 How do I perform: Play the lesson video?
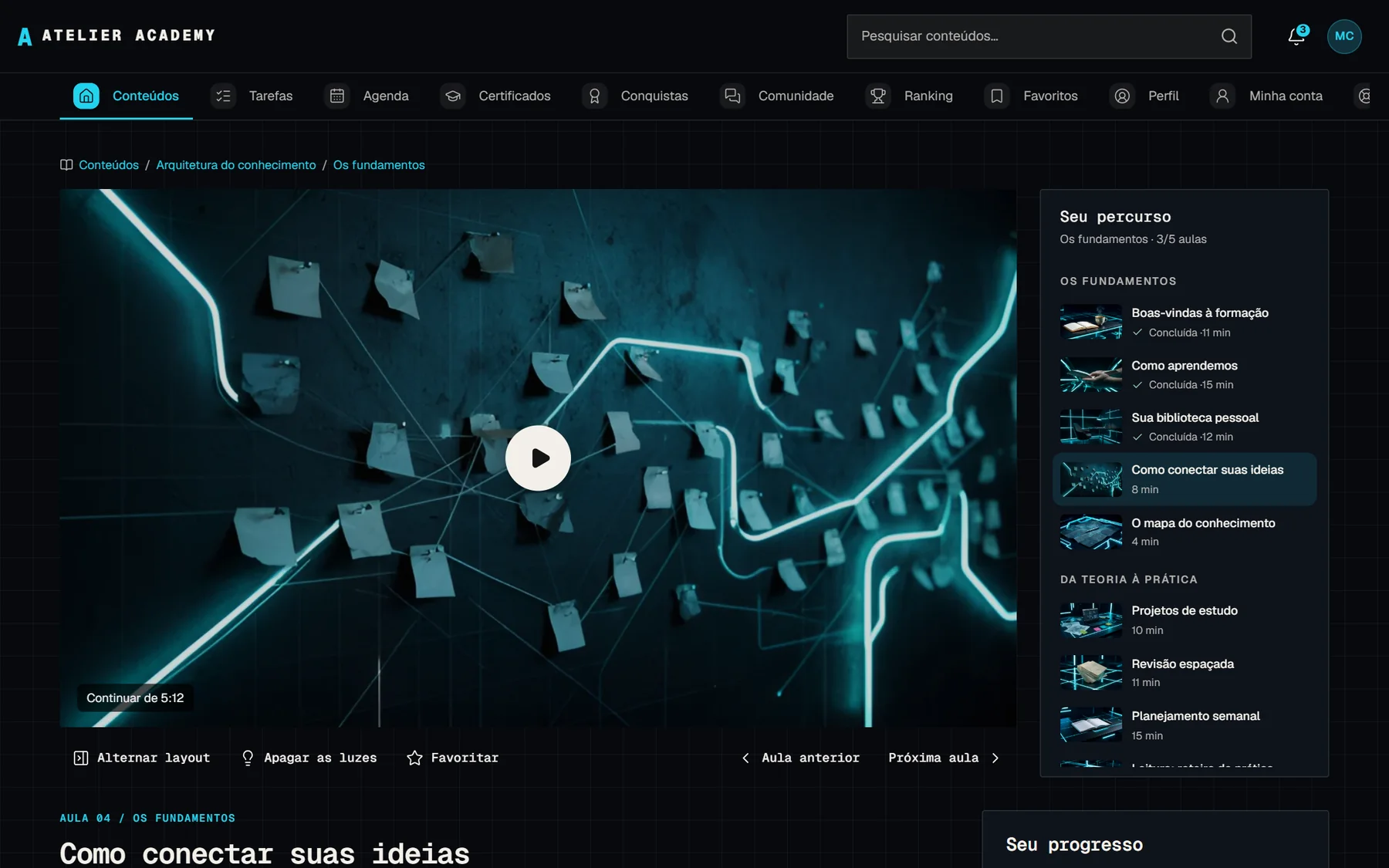tap(538, 458)
